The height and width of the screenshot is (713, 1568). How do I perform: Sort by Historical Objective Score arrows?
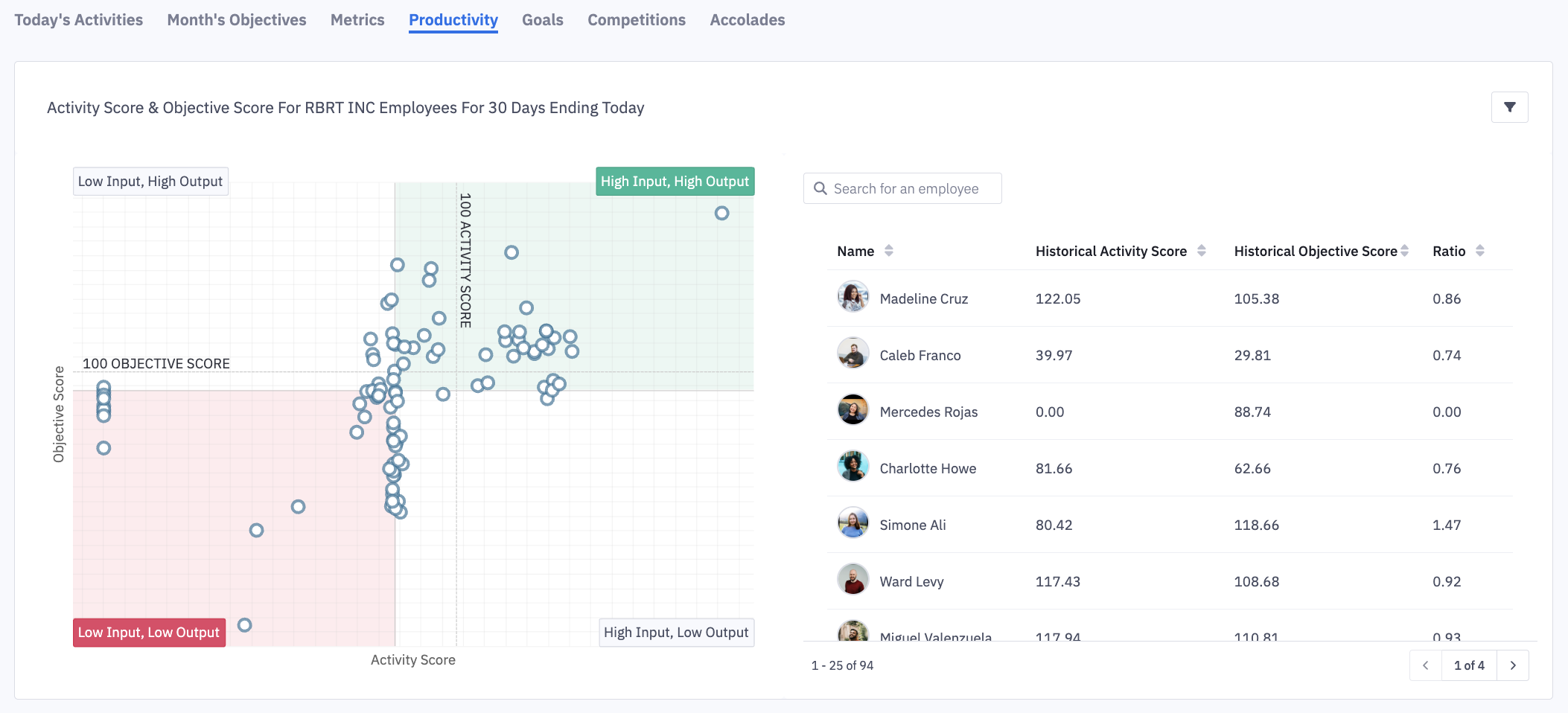coord(1404,251)
